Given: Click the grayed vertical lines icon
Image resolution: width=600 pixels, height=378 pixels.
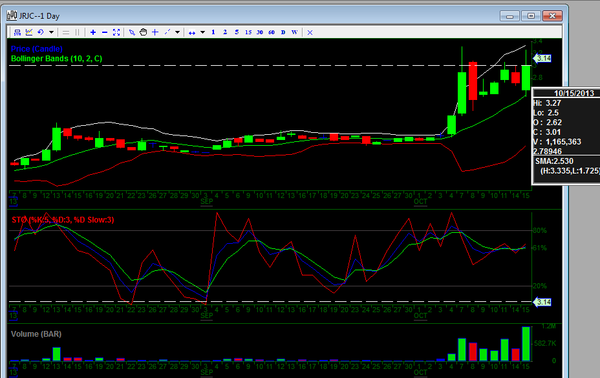Looking at the screenshot, I should (x=77, y=33).
